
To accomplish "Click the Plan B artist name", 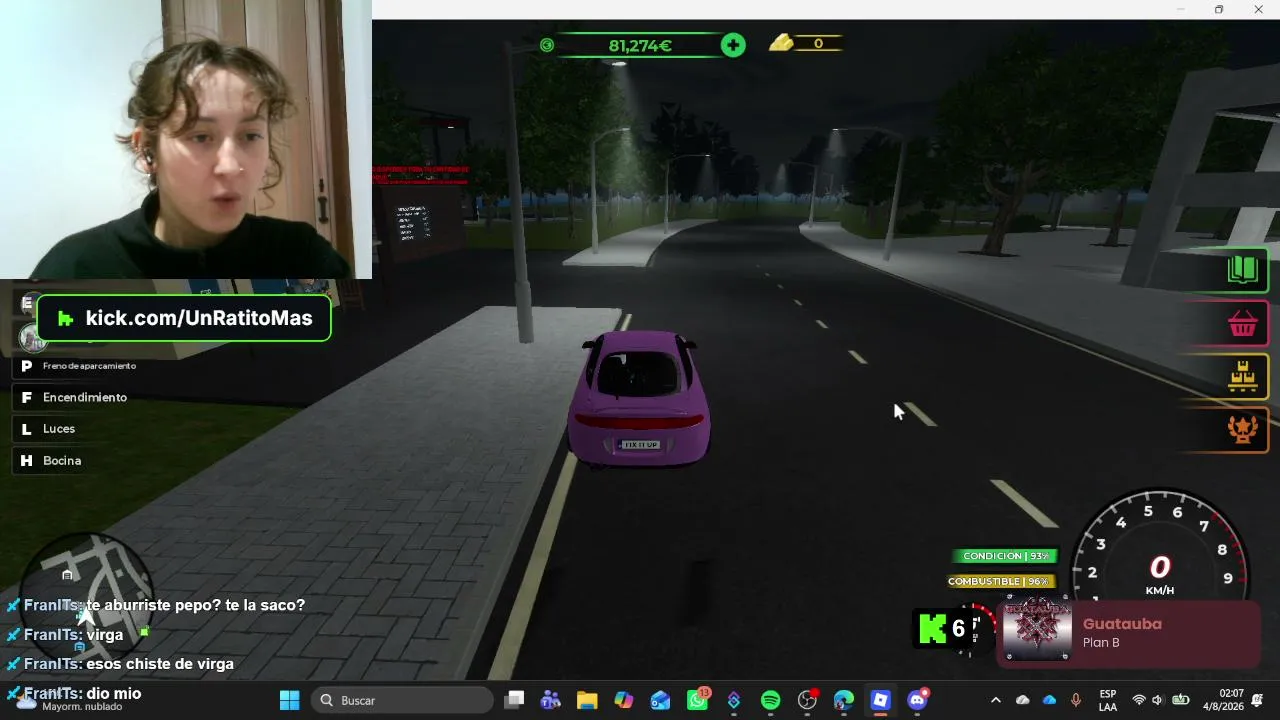I will pos(1101,643).
